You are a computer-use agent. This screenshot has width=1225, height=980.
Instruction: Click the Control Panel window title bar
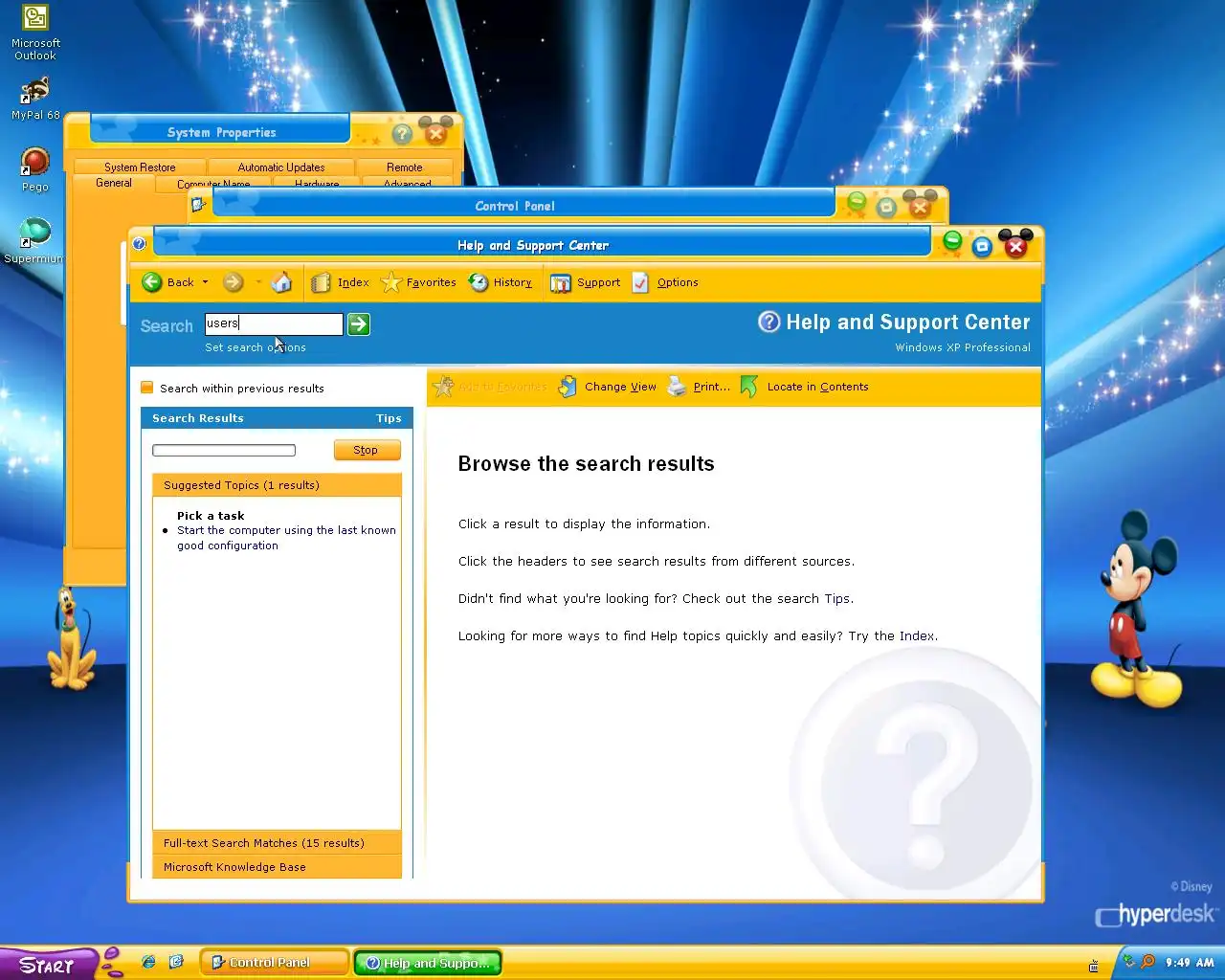(523, 203)
